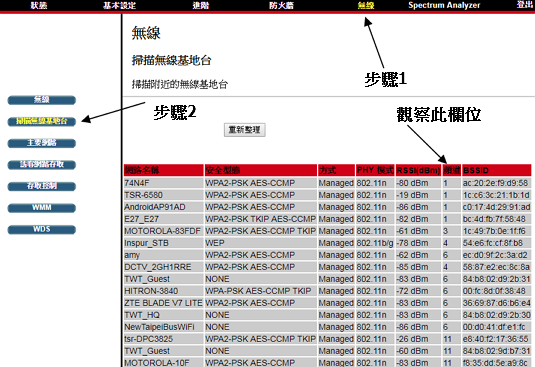Open the 狀態 top navigation tab
Screen dimensions: 535x367
[39, 5]
